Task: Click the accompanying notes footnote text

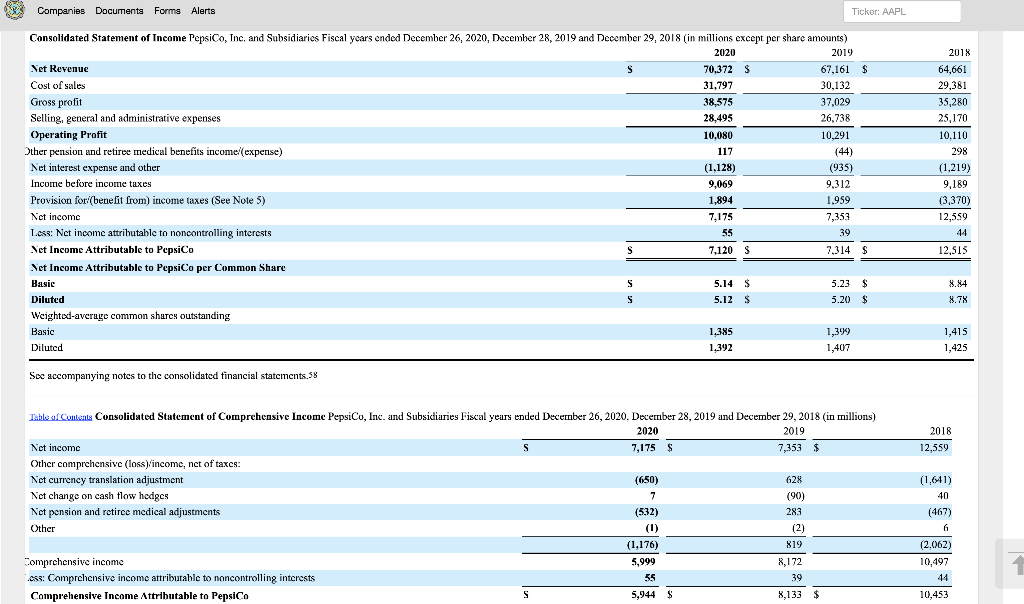Action: coord(173,376)
